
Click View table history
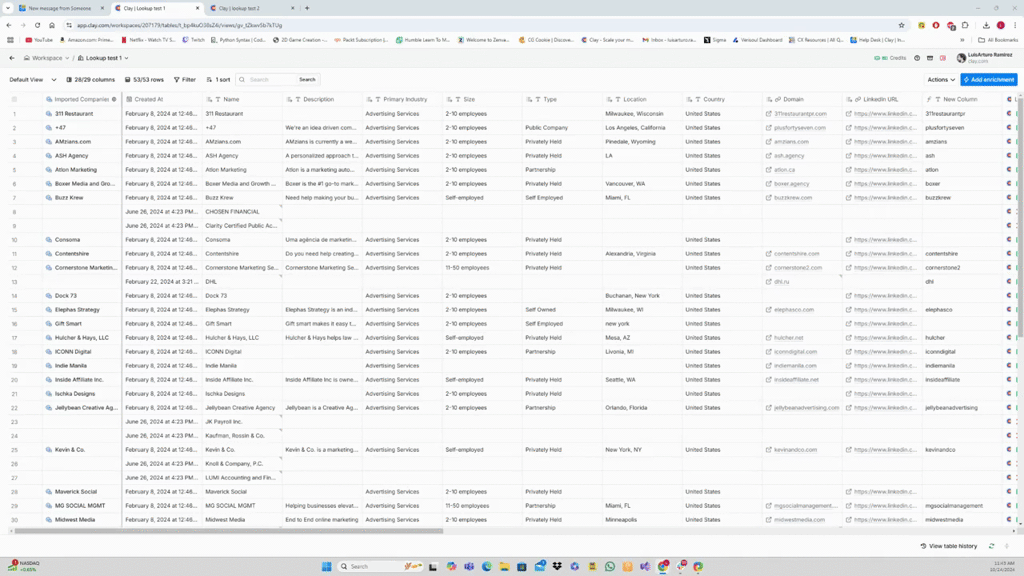tap(949, 546)
